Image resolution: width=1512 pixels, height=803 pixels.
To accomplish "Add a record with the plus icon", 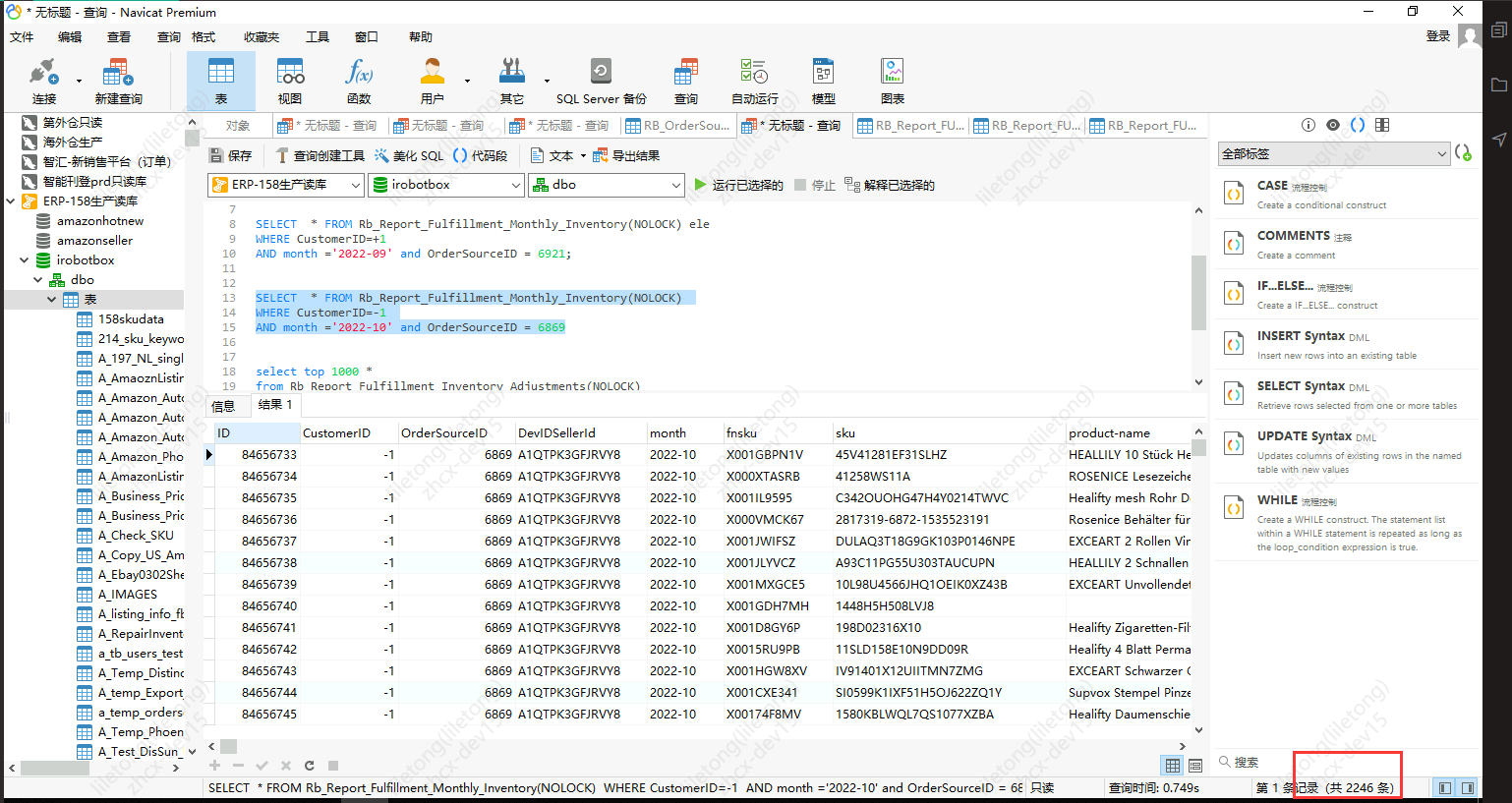I will [x=215, y=766].
